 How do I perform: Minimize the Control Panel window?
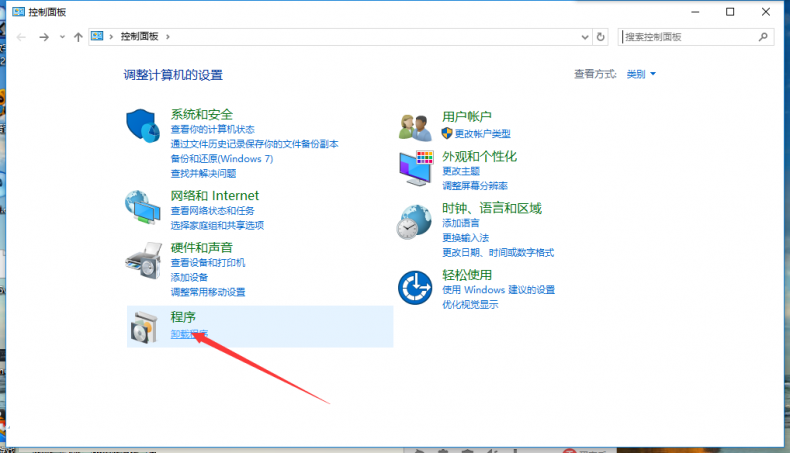click(695, 12)
